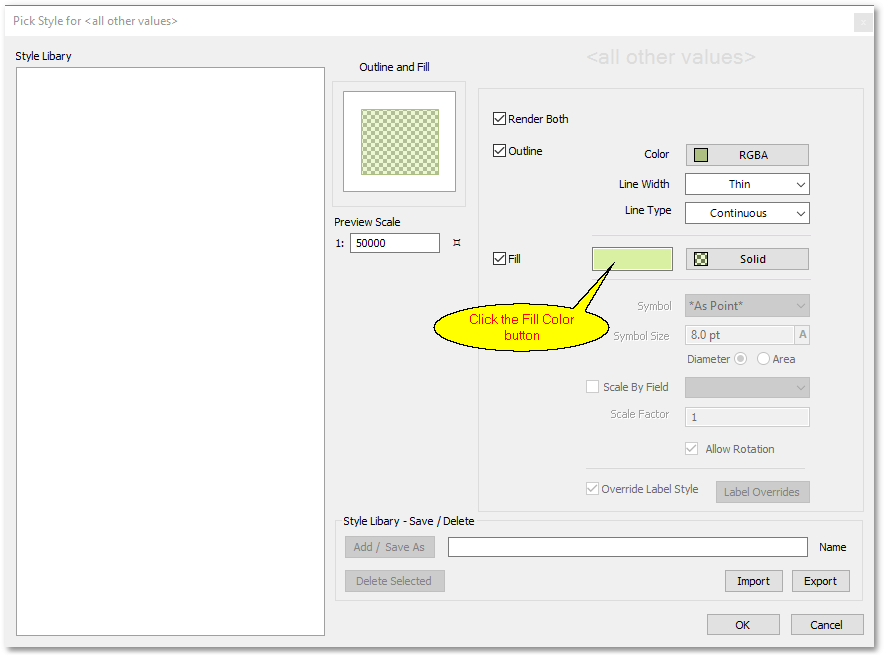Click the checkered Solid fill pattern icon
Viewport: 885px width, 658px height.
coord(700,259)
